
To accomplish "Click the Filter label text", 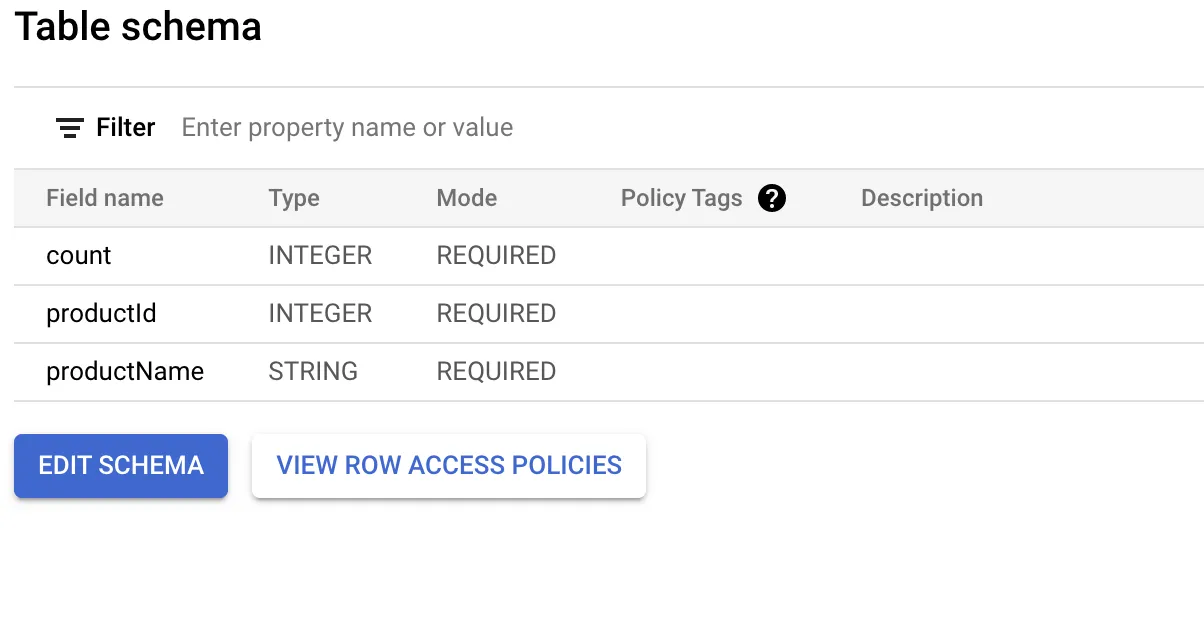I will pyautogui.click(x=126, y=128).
